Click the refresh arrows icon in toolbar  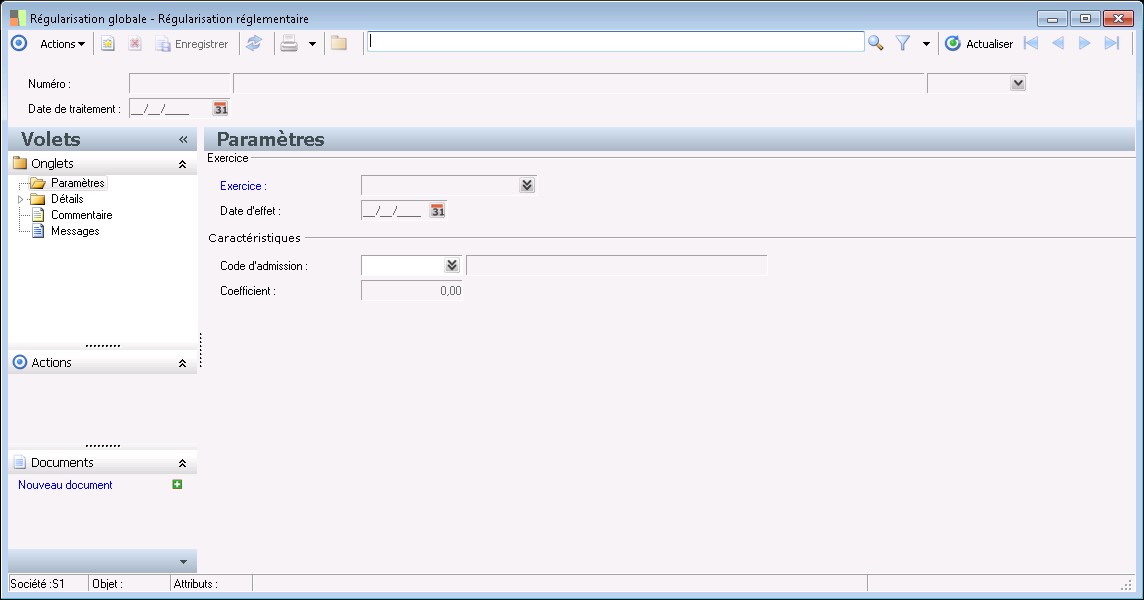[x=253, y=44]
